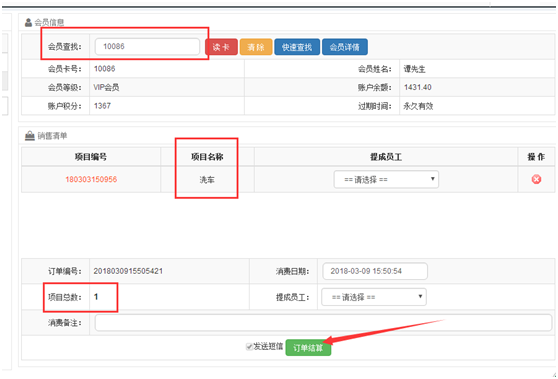Click the 会员详情 button
This screenshot has width=558, height=379.
pyautogui.click(x=344, y=47)
